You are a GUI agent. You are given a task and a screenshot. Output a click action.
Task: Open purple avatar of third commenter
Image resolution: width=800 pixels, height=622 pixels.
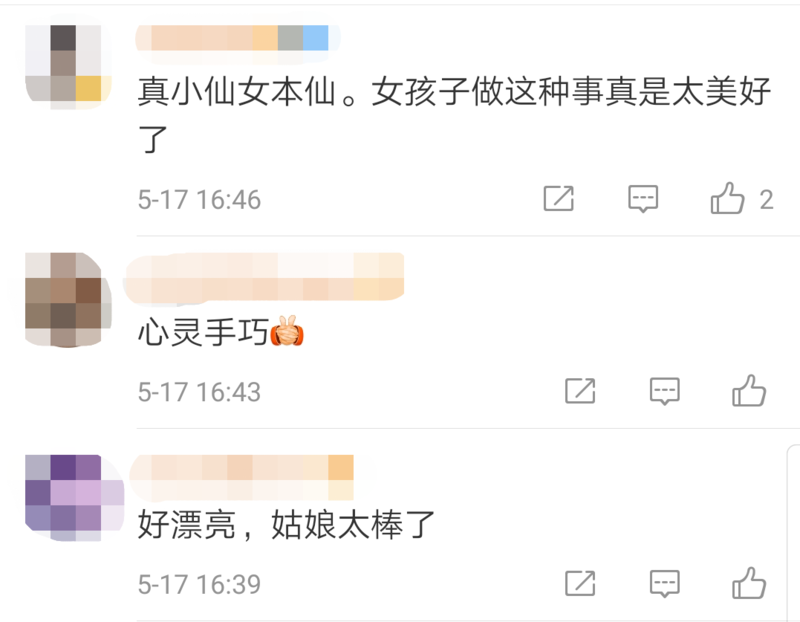pyautogui.click(x=74, y=497)
